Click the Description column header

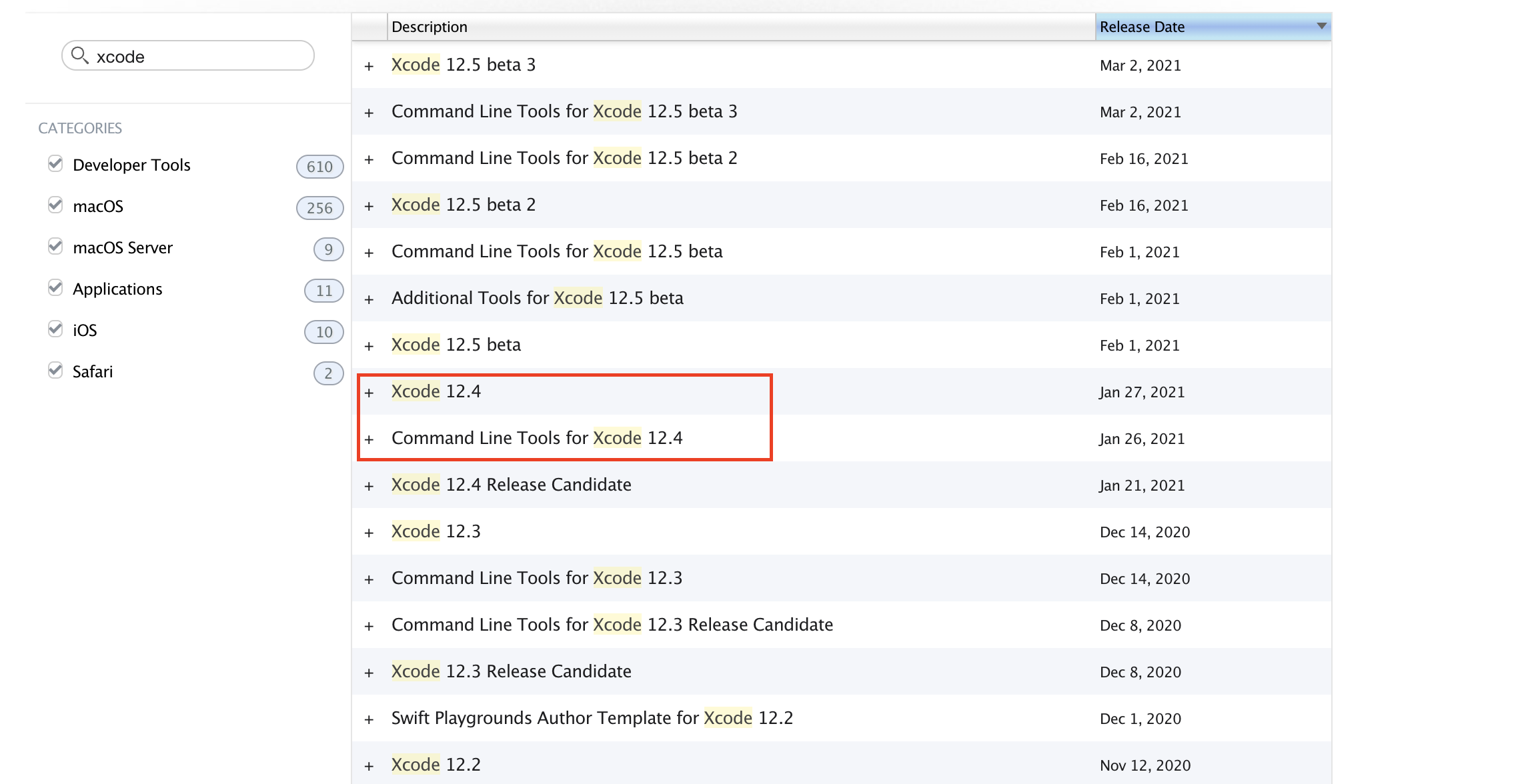pyautogui.click(x=430, y=27)
